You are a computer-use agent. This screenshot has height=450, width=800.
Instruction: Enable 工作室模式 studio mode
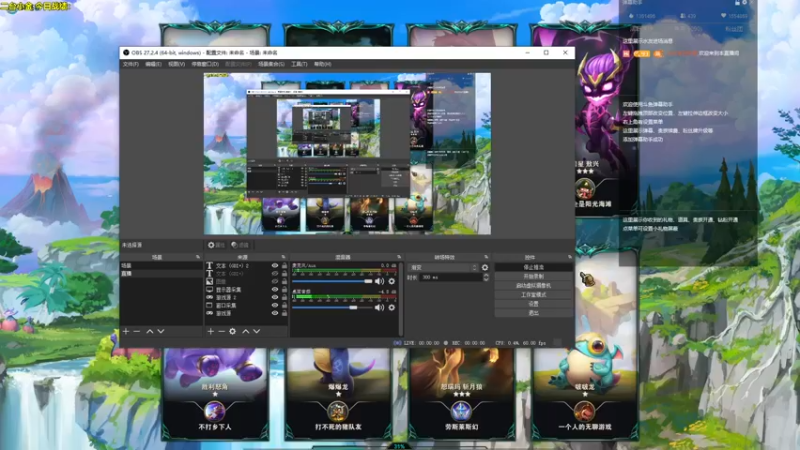tap(533, 295)
